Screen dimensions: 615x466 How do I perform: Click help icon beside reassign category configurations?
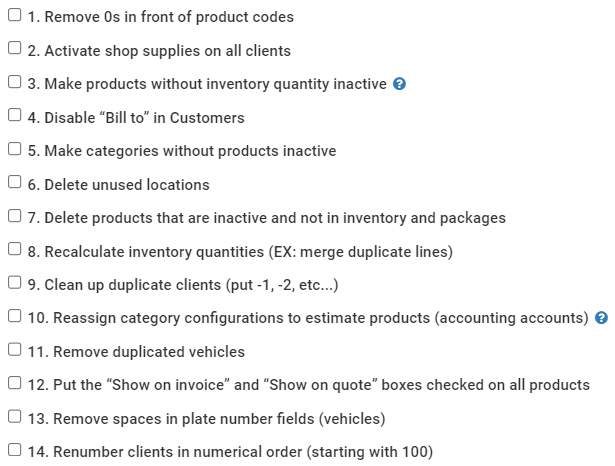pos(601,318)
